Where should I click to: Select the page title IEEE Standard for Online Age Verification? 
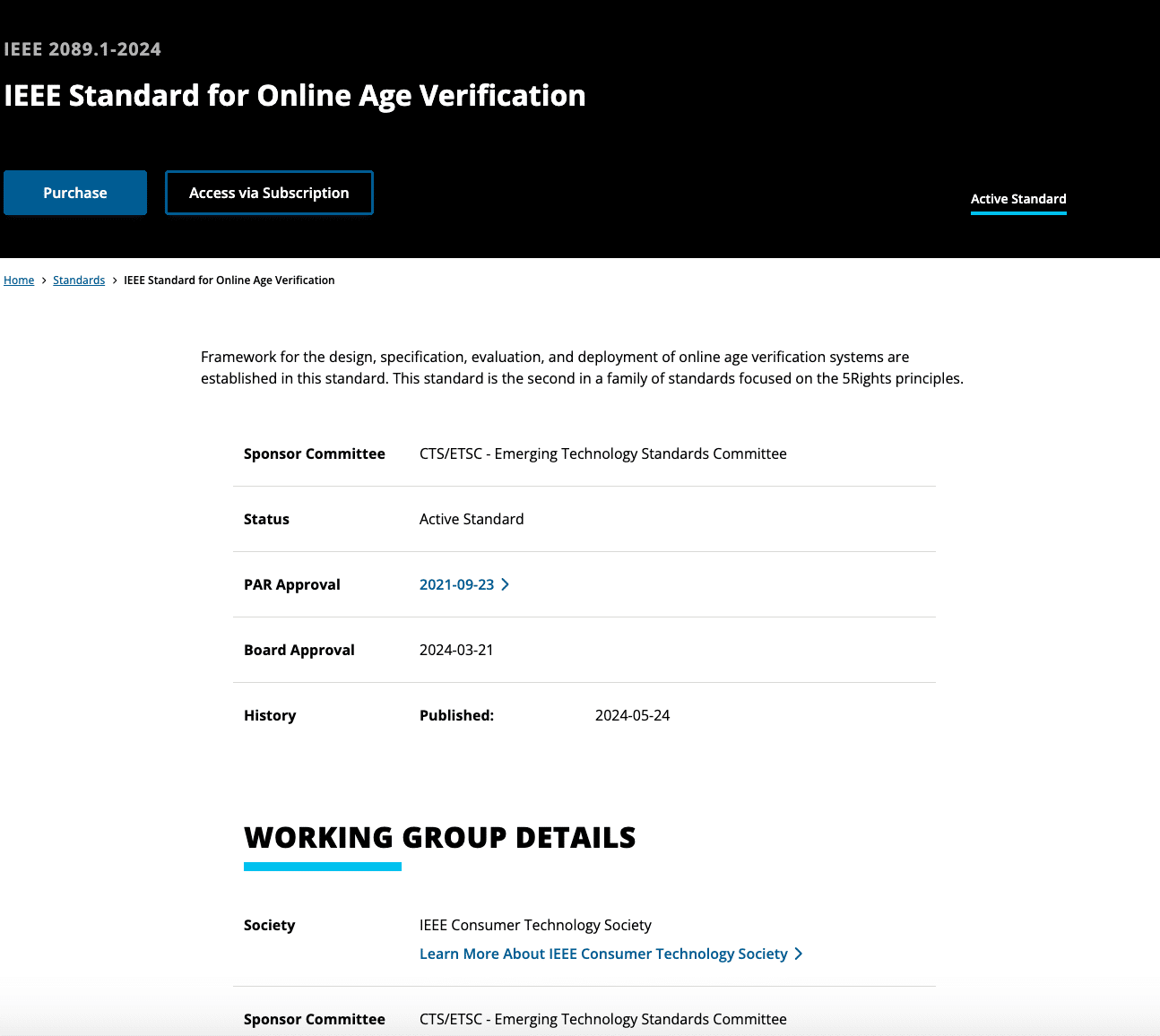pyautogui.click(x=295, y=95)
